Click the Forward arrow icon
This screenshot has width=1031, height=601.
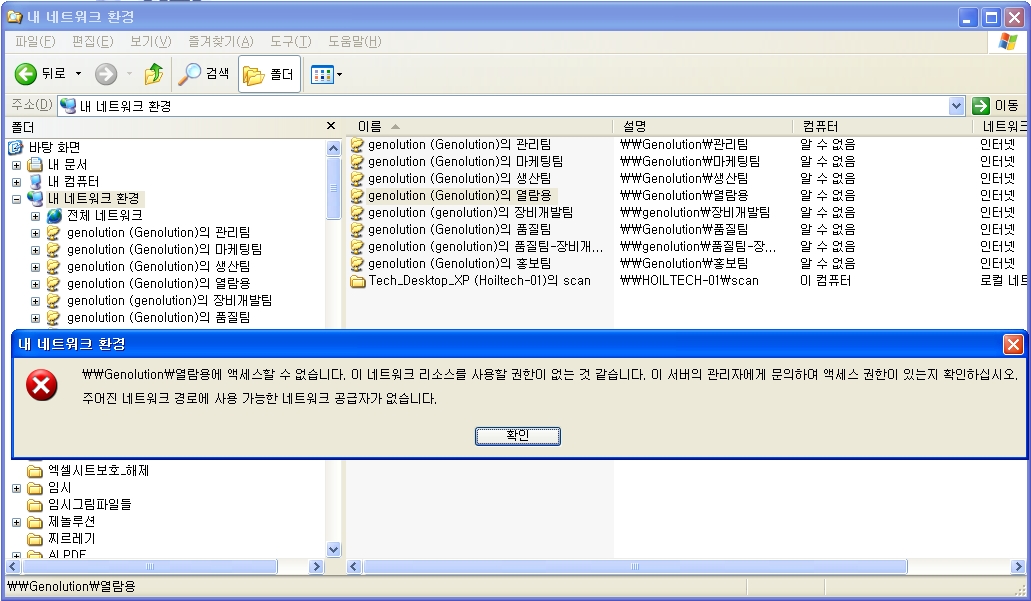click(x=106, y=74)
